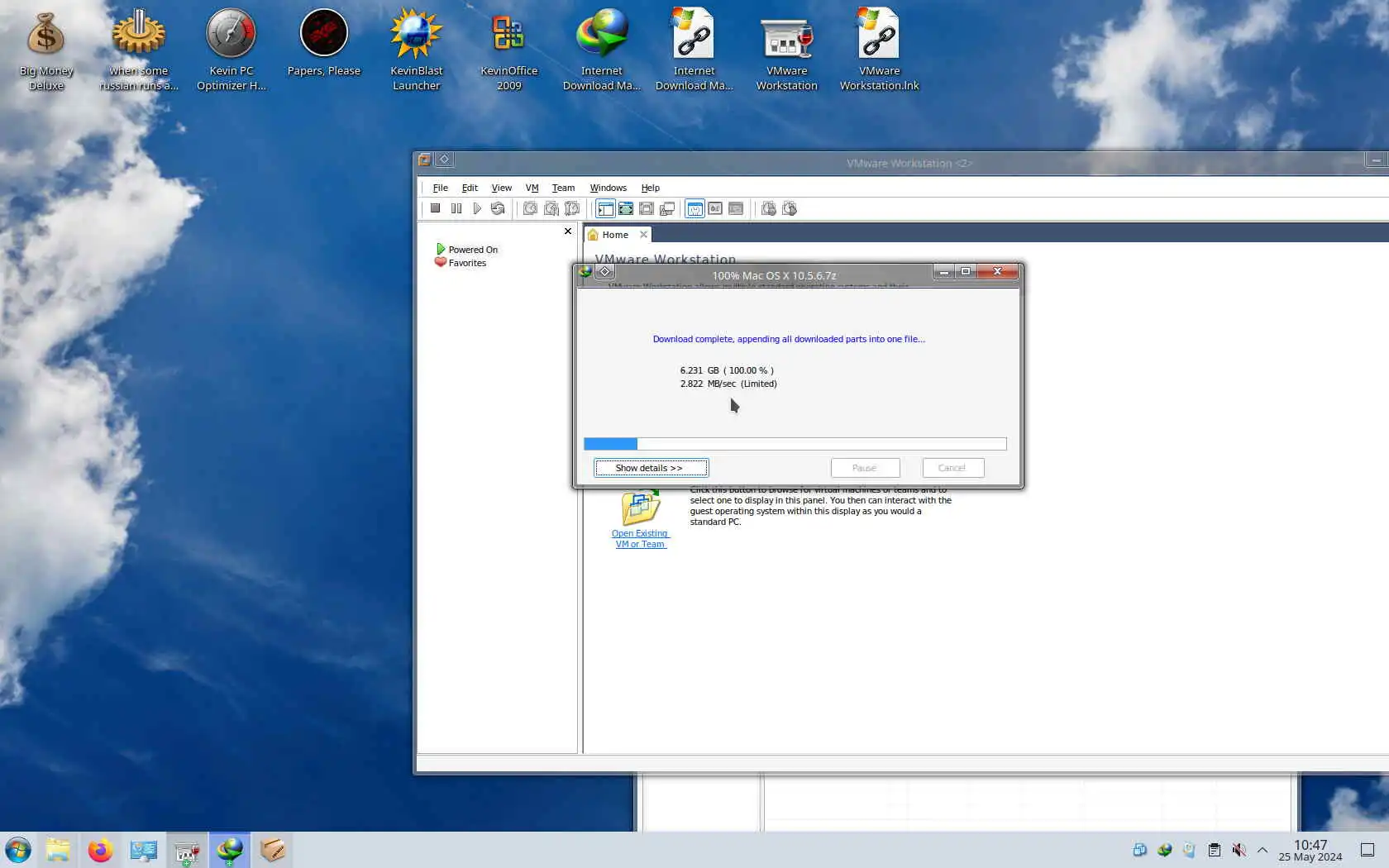Toggle the Show Sidebar toolbar icon
The height and width of the screenshot is (868, 1389).
click(605, 208)
